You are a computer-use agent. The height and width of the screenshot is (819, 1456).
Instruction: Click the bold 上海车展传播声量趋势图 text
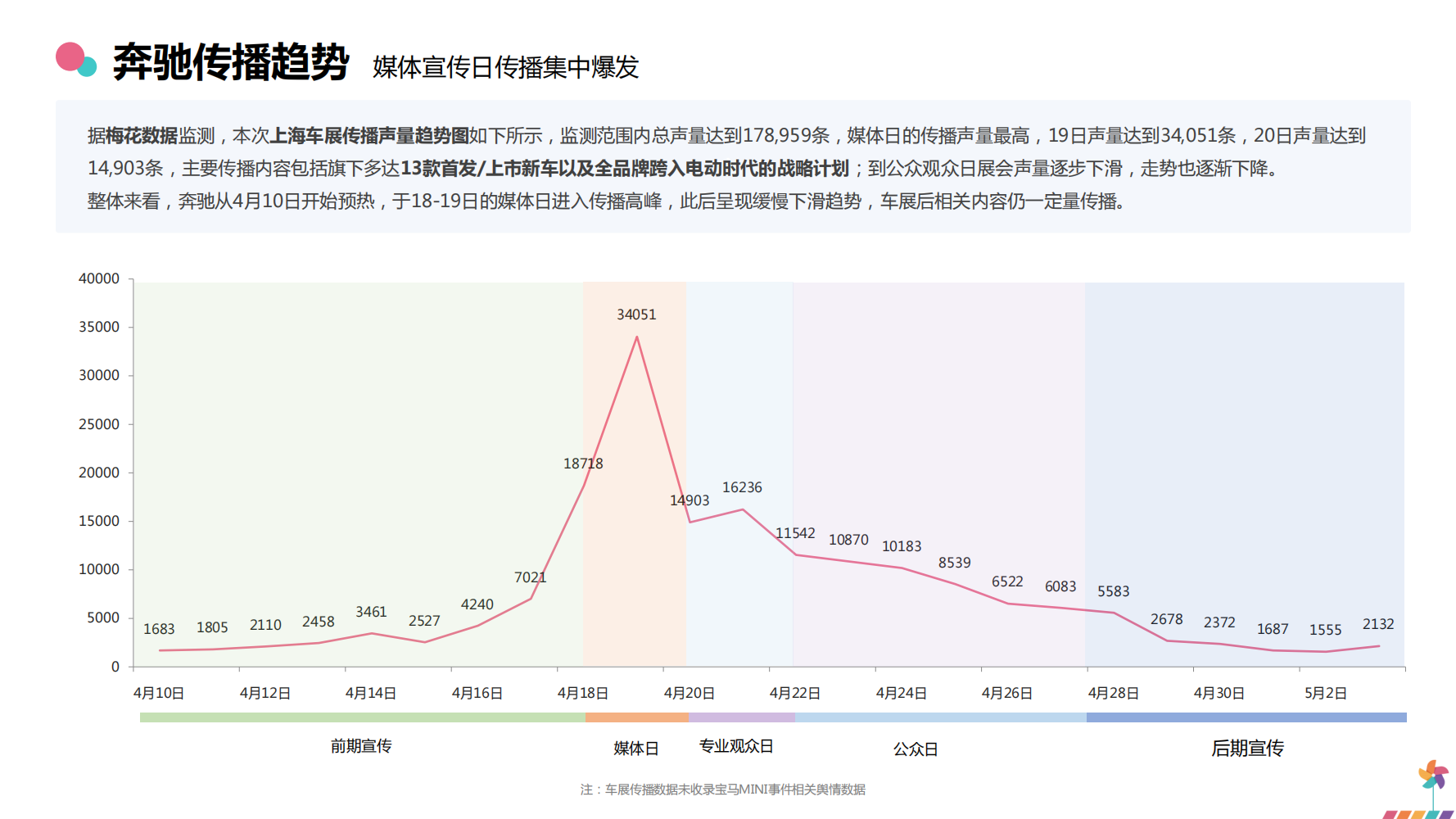369,136
